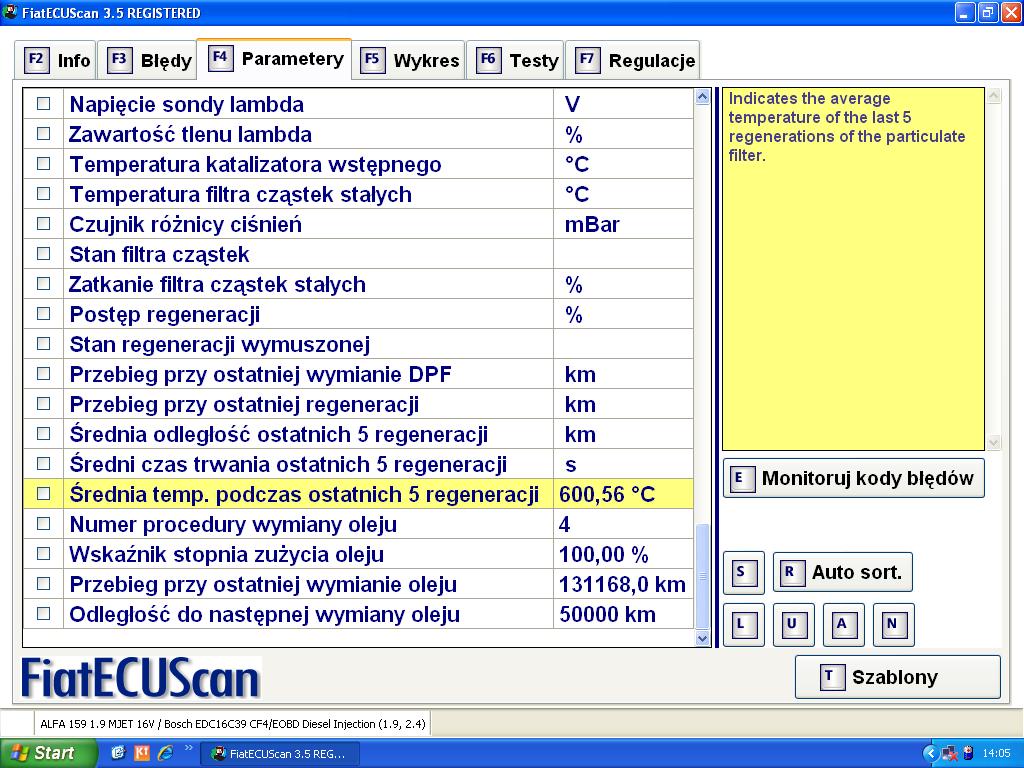Click the first quick launch icon

118,753
